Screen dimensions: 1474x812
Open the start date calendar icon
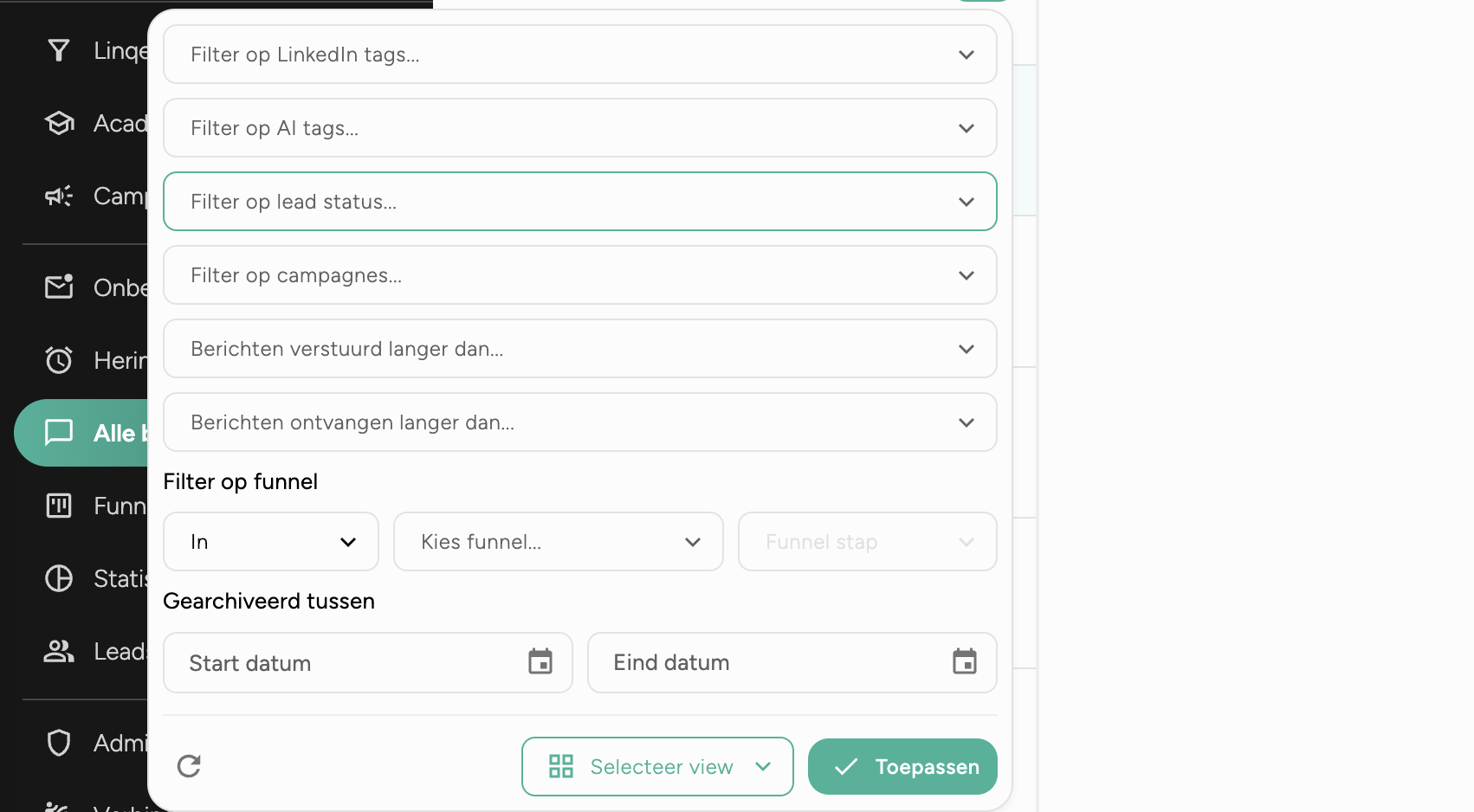(x=540, y=661)
